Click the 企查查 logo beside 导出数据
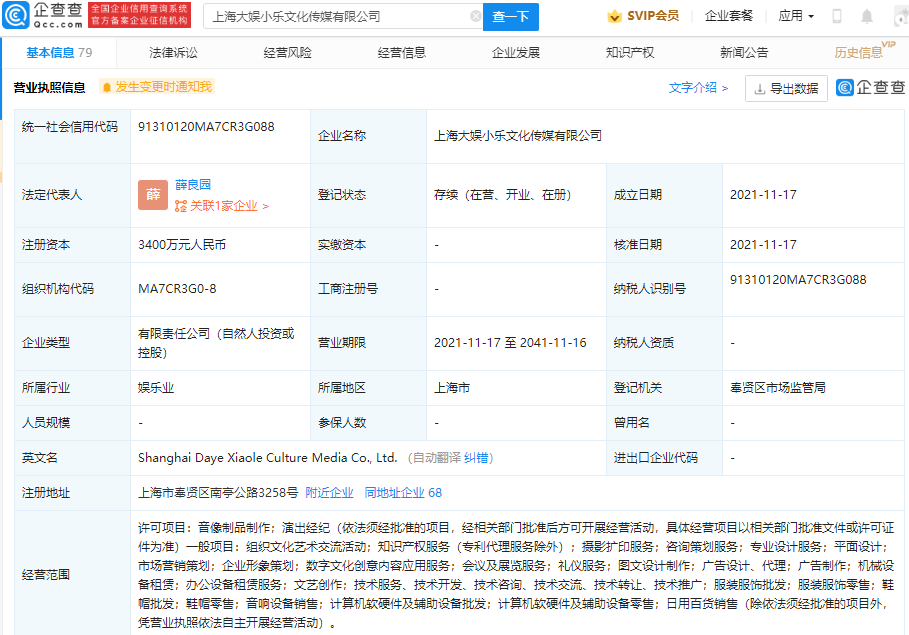 coord(870,88)
